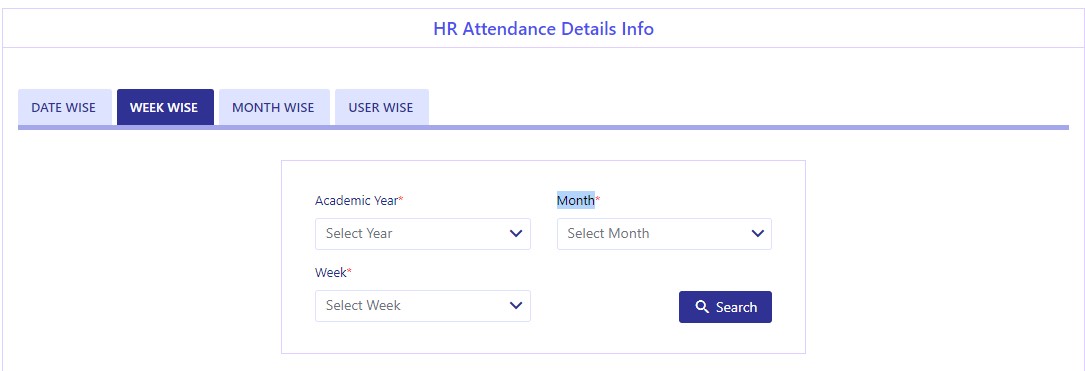Click the Search button
1085x371 pixels.
pos(725,307)
